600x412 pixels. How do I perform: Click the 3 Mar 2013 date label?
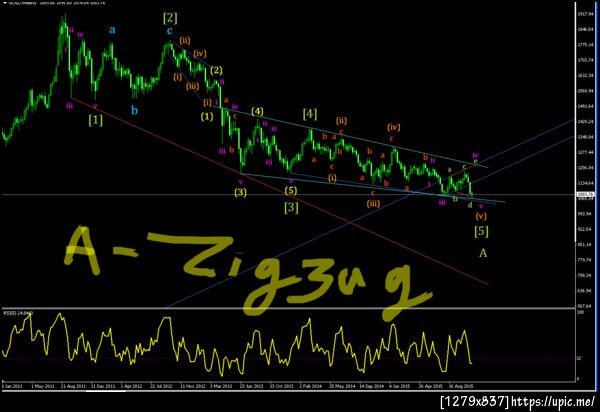pos(221,386)
